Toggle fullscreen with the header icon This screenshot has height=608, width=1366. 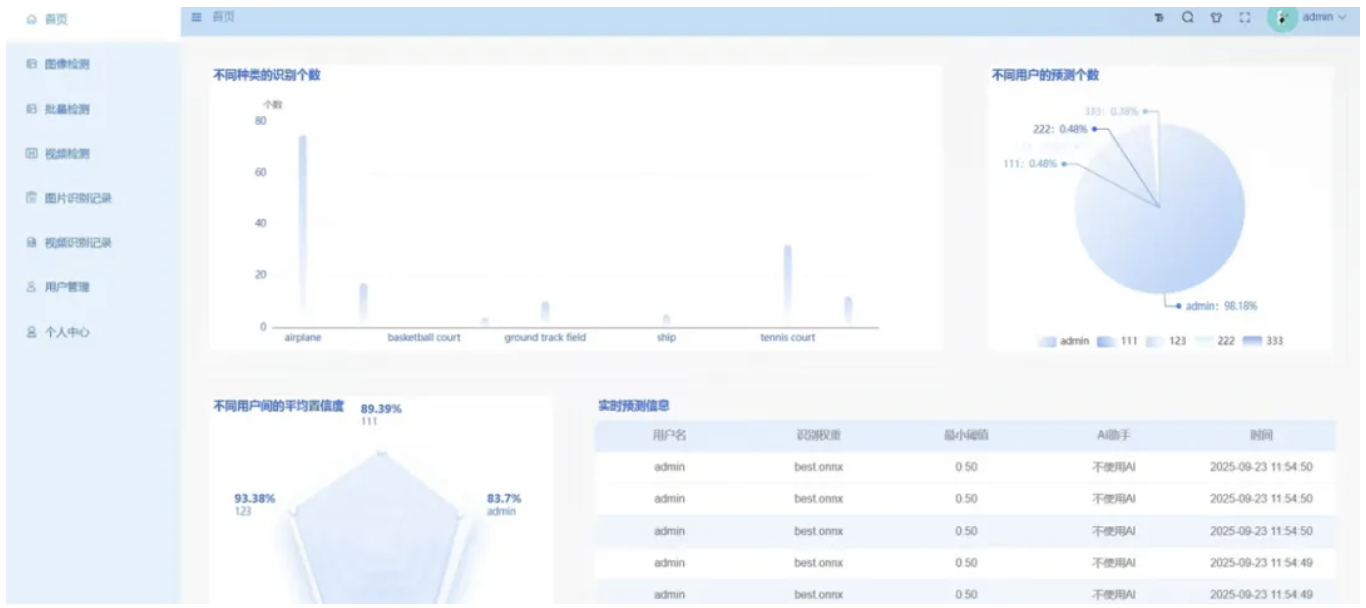click(1245, 17)
